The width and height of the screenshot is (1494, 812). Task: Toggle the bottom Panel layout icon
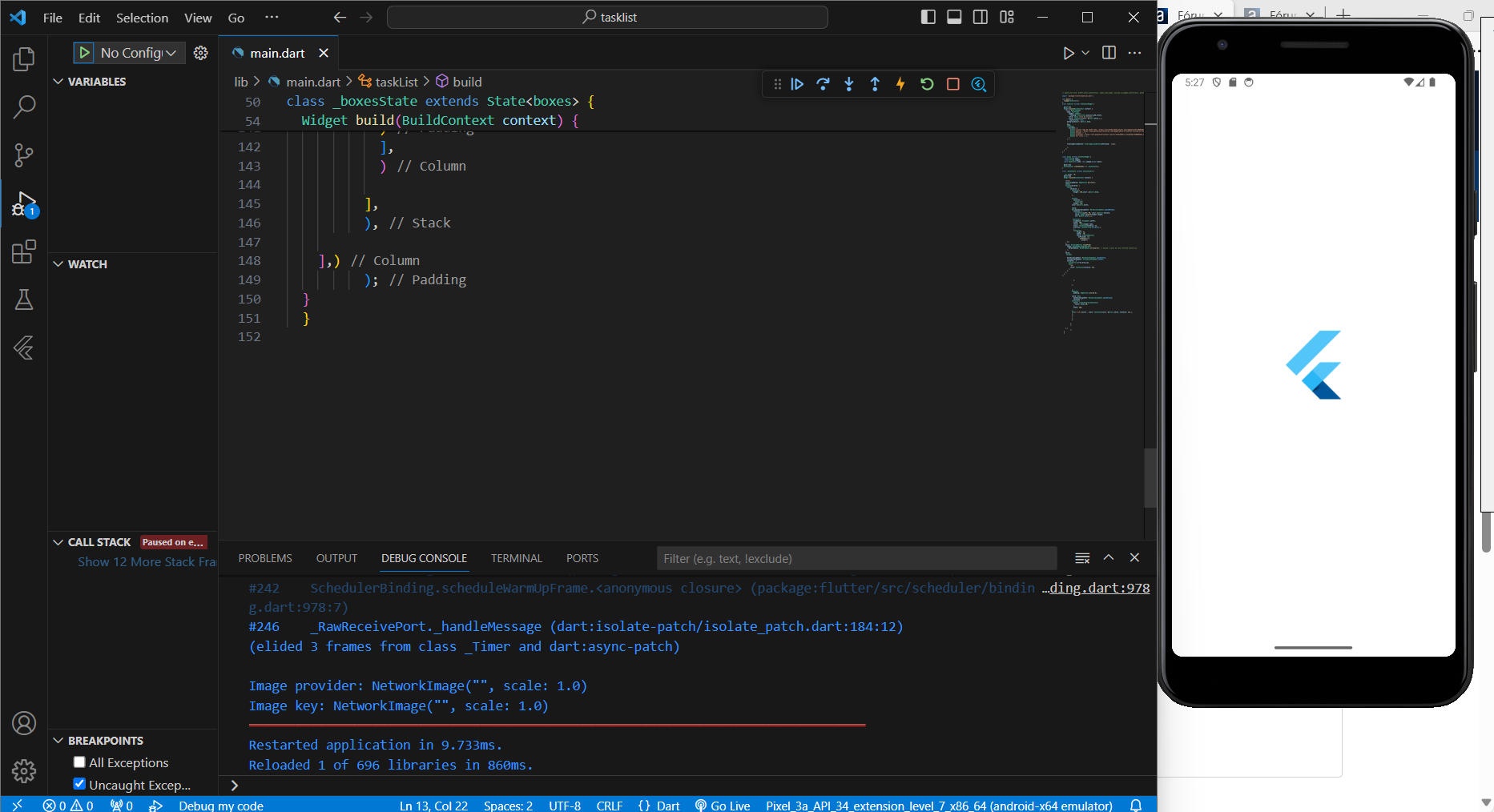[954, 17]
